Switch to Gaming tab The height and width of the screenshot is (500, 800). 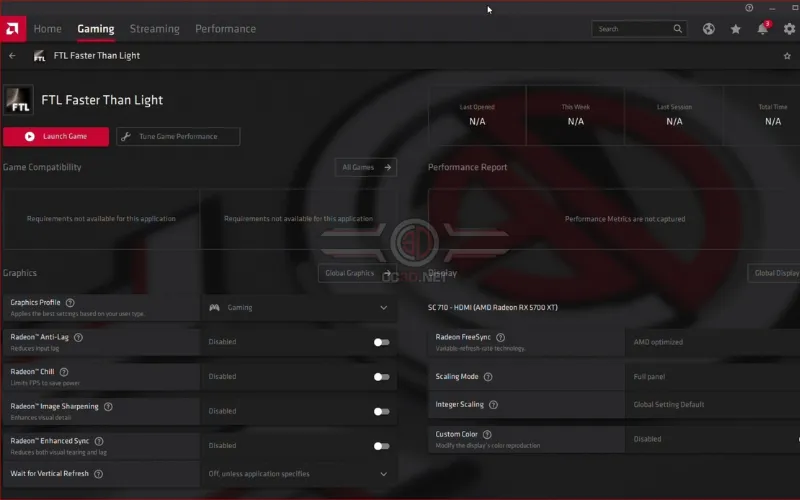click(96, 29)
